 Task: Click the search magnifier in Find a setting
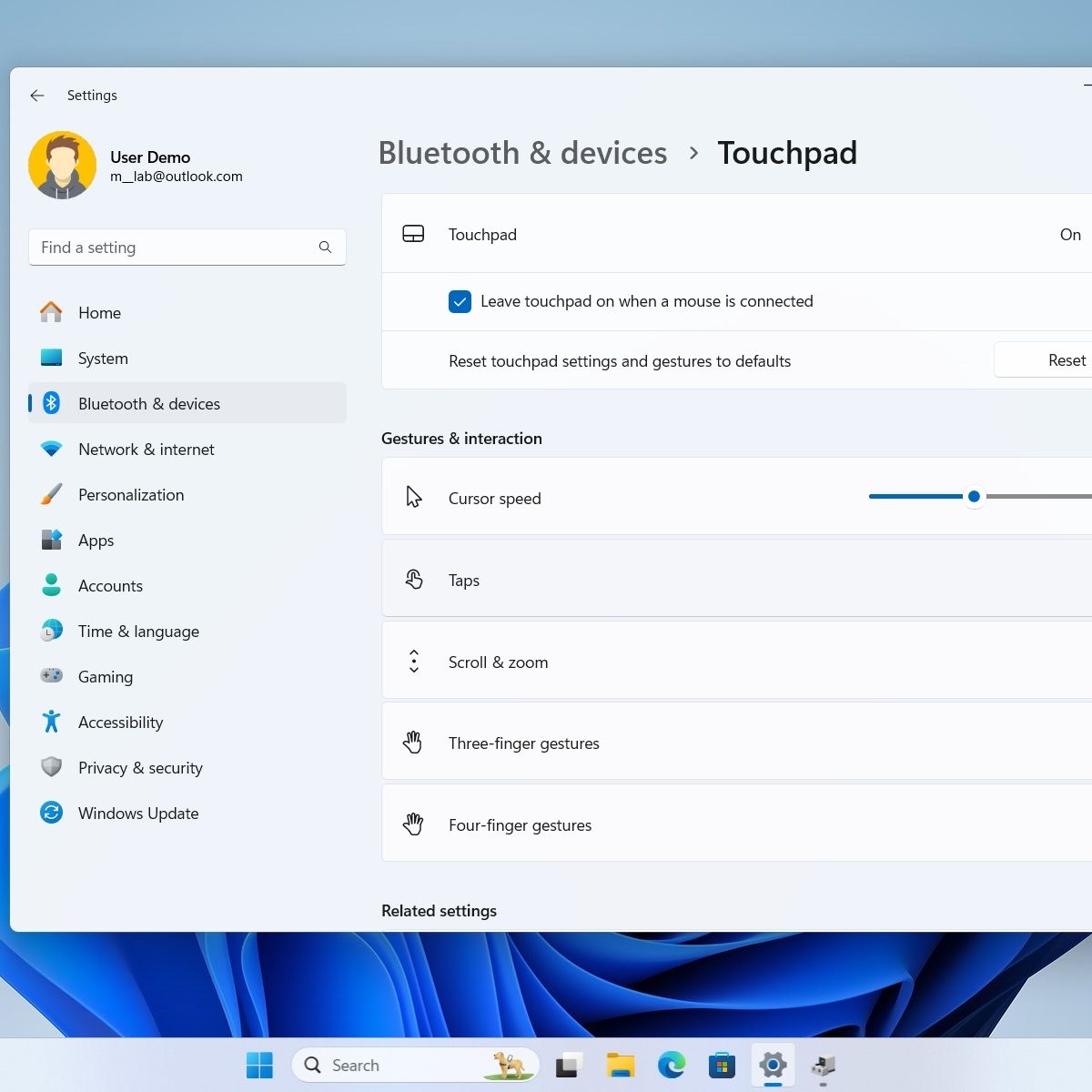point(325,248)
